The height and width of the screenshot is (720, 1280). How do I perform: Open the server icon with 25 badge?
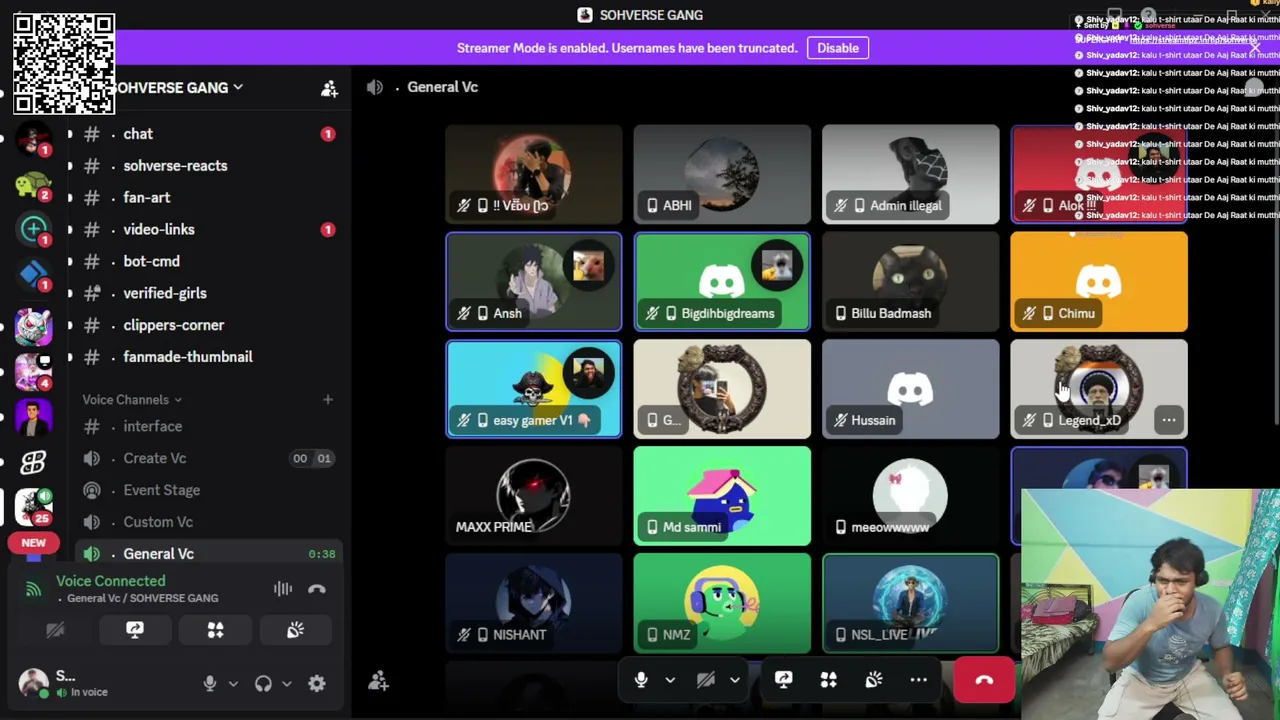point(33,507)
